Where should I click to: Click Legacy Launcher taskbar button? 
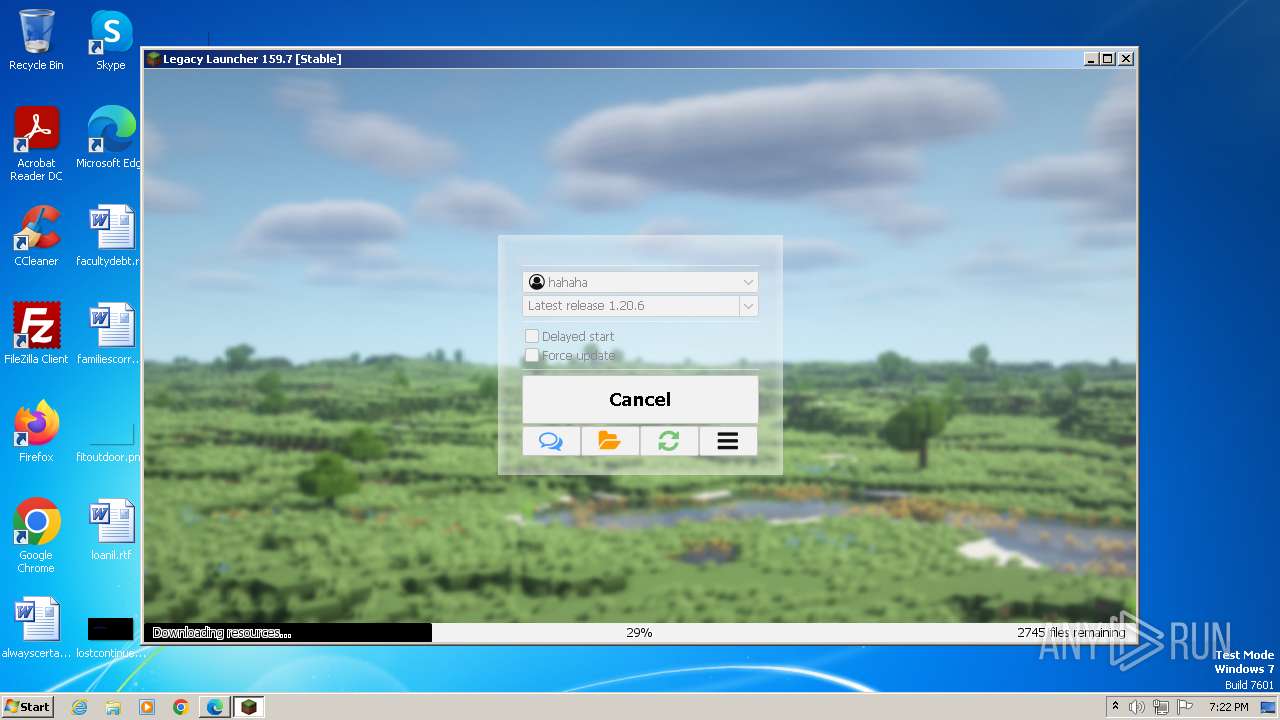tap(249, 707)
